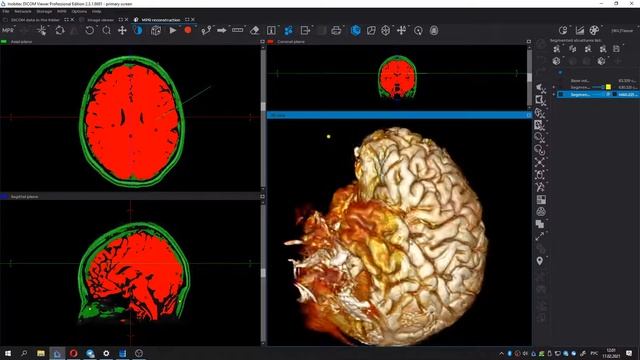Click first cube icon in segmented structures panel
Image resolution: width=640 pixels, height=360 pixels.
(556, 61)
